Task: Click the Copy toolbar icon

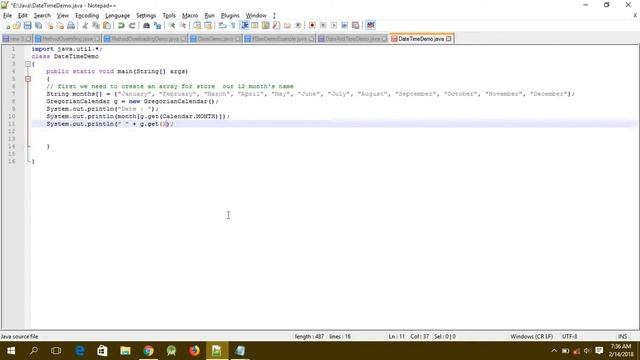Action: coord(96,25)
